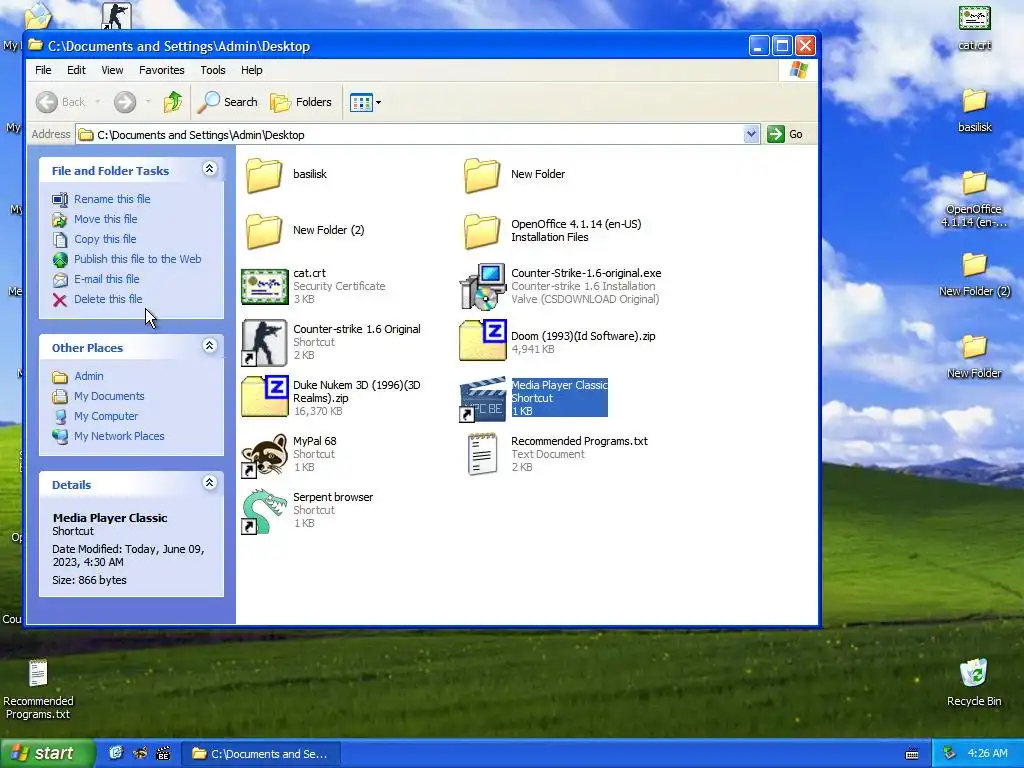This screenshot has width=1024, height=768.
Task: Click the raccoon Quick Launch icon in taskbar
Action: point(140,753)
